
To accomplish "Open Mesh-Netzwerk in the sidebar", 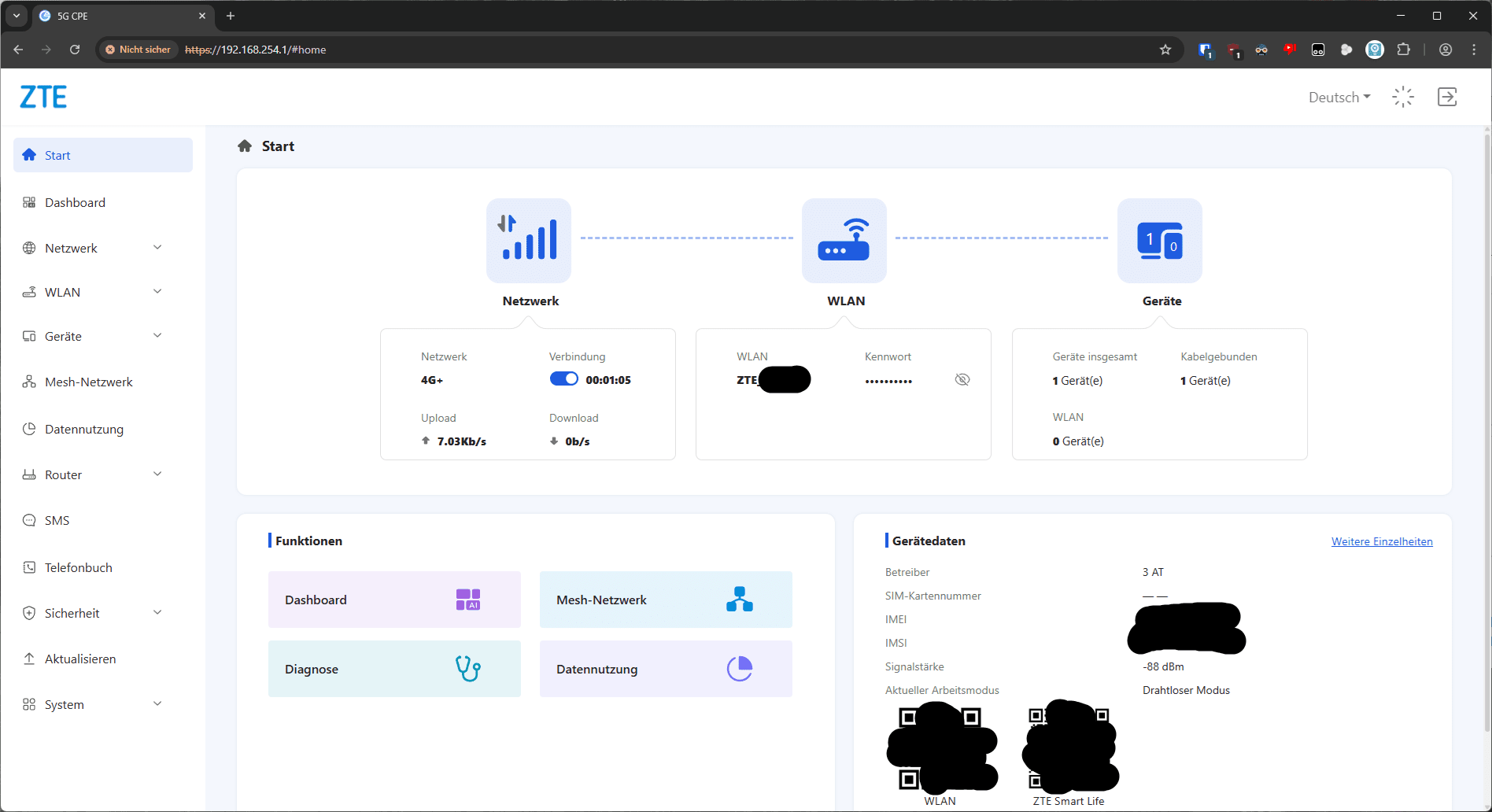I will coord(103,382).
